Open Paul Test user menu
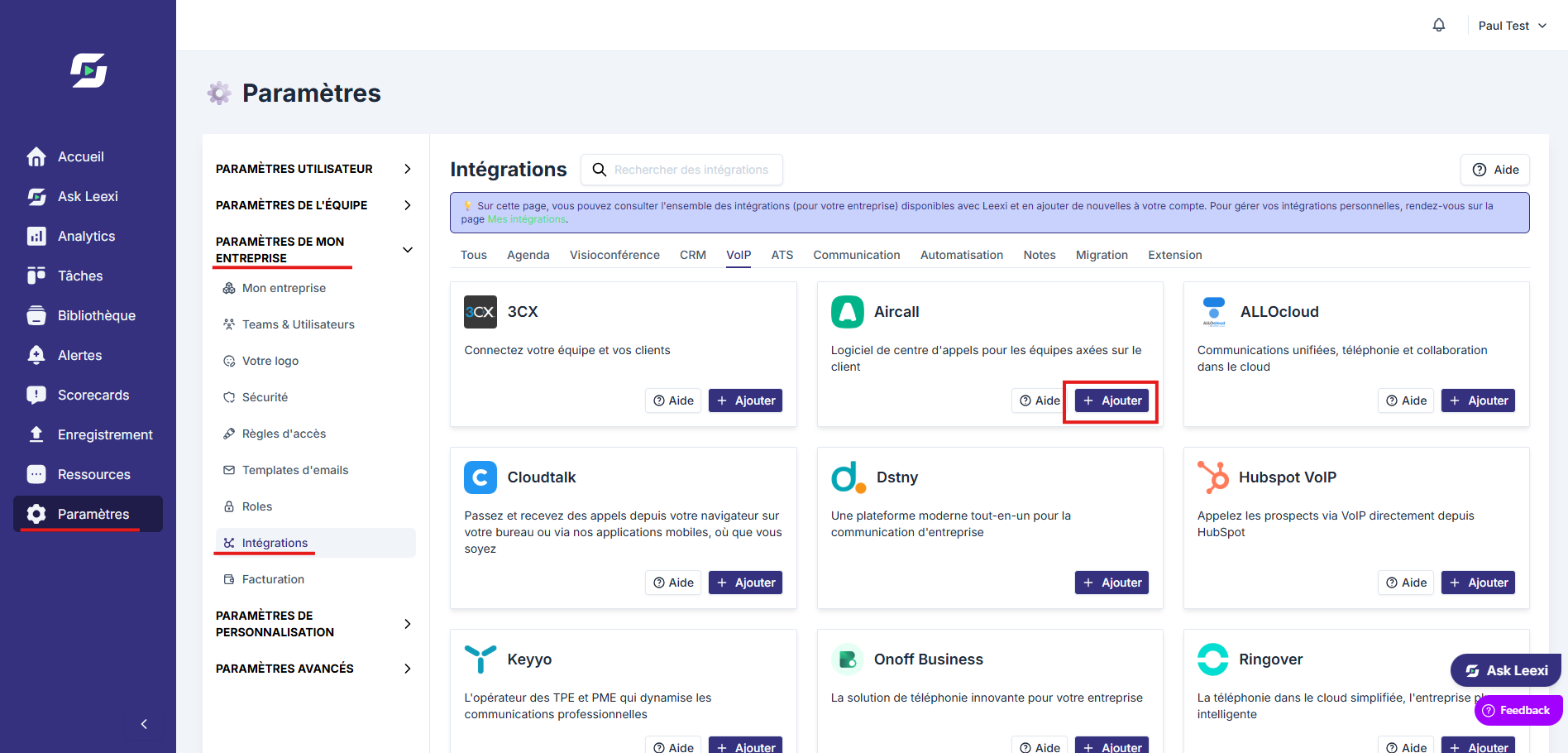 1512,26
